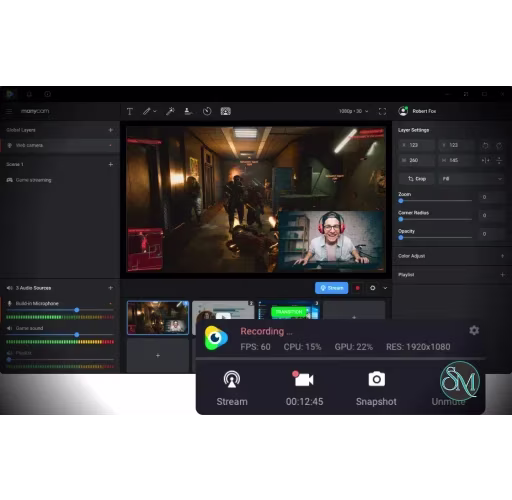
Task: Open the magic wand effects tool
Action: [170, 111]
